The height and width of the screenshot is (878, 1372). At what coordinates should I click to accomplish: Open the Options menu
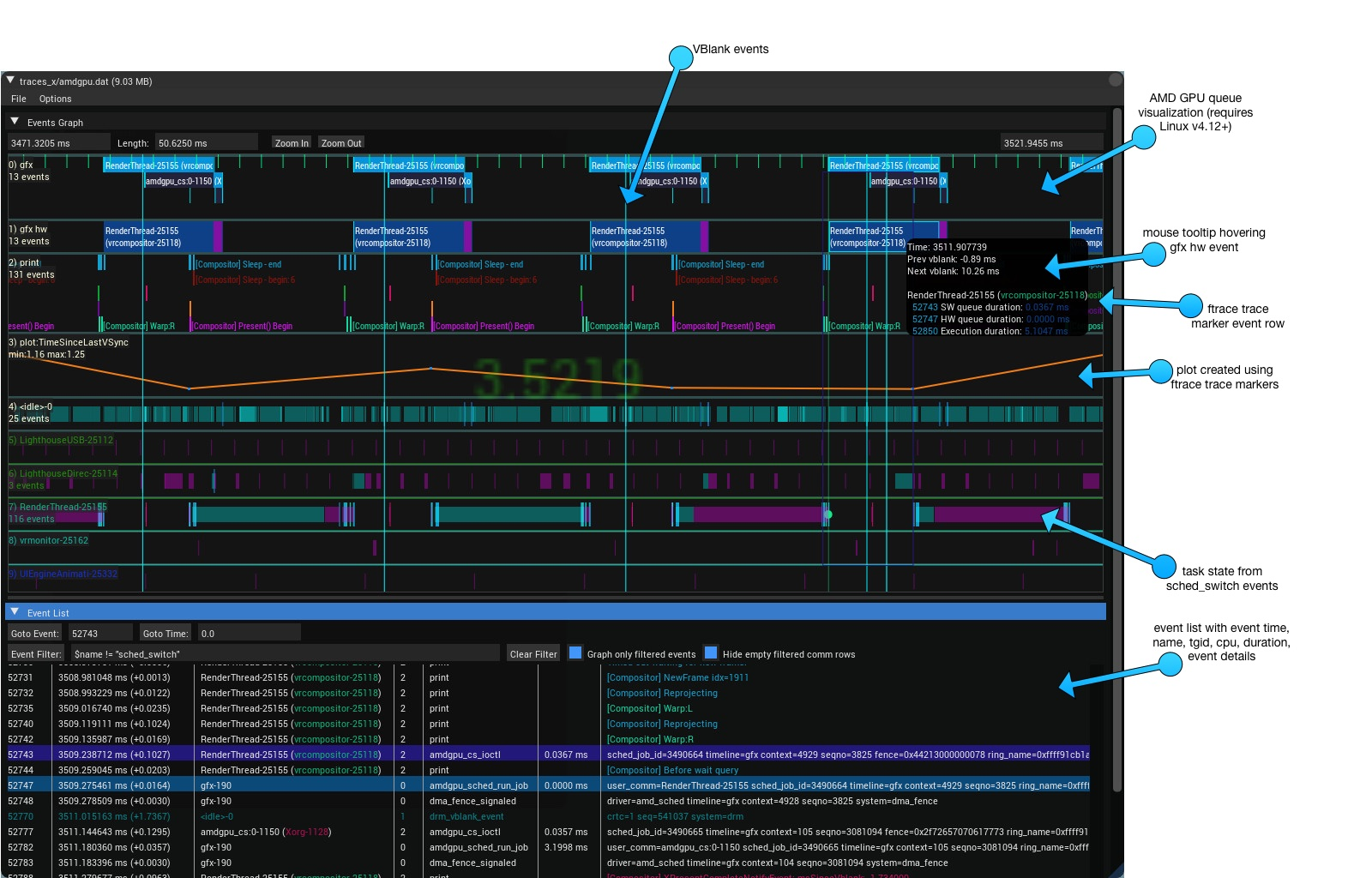pyautogui.click(x=55, y=99)
